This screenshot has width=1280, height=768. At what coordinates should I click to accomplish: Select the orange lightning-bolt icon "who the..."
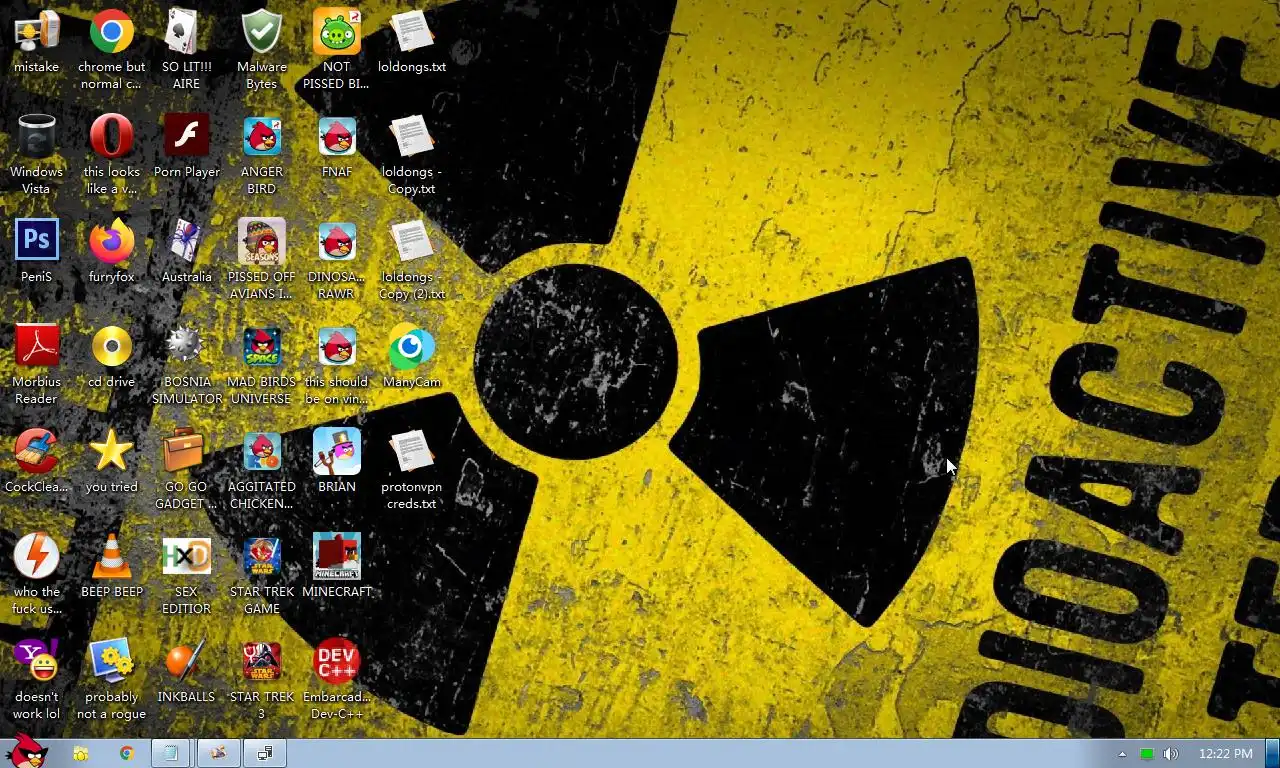pyautogui.click(x=36, y=575)
